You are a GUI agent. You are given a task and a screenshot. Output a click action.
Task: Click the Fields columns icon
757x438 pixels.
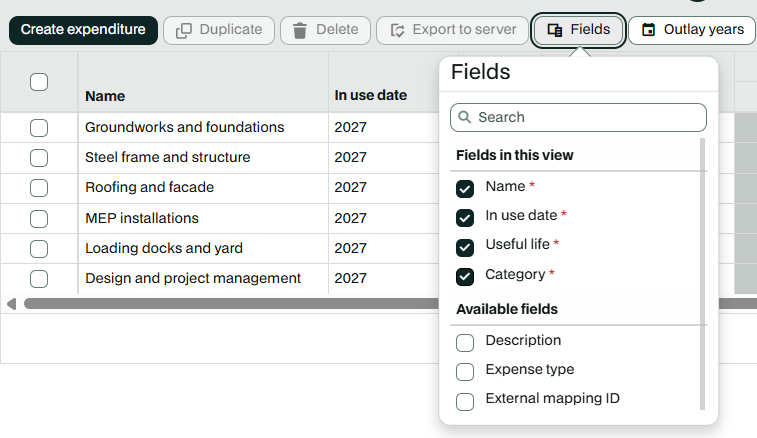(555, 30)
